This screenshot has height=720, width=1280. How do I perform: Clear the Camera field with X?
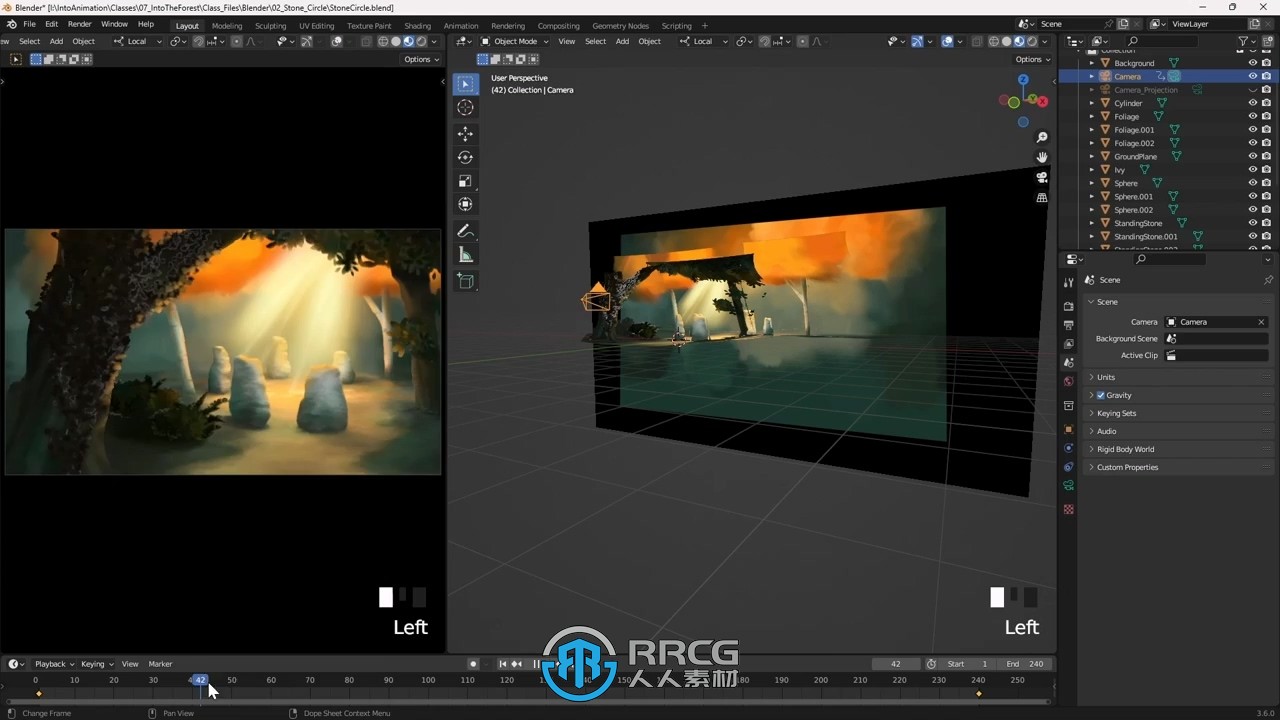1261,322
